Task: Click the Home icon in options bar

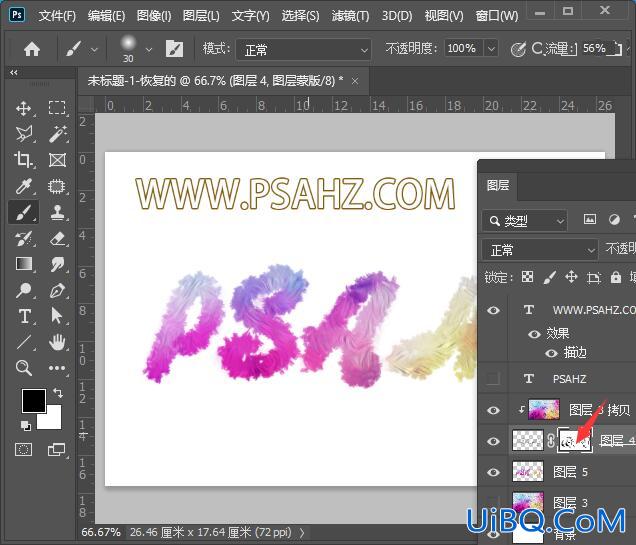Action: [x=32, y=49]
